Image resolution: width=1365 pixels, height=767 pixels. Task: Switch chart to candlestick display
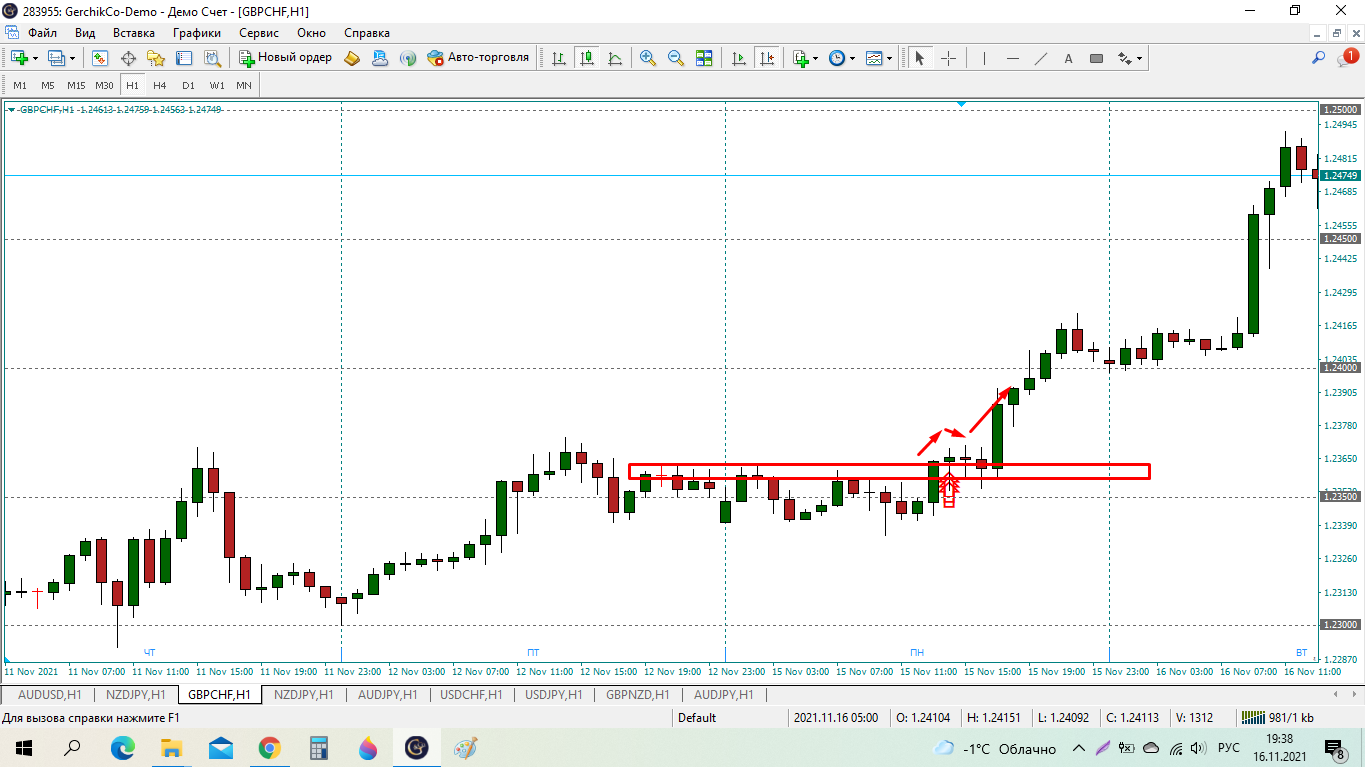tap(587, 58)
